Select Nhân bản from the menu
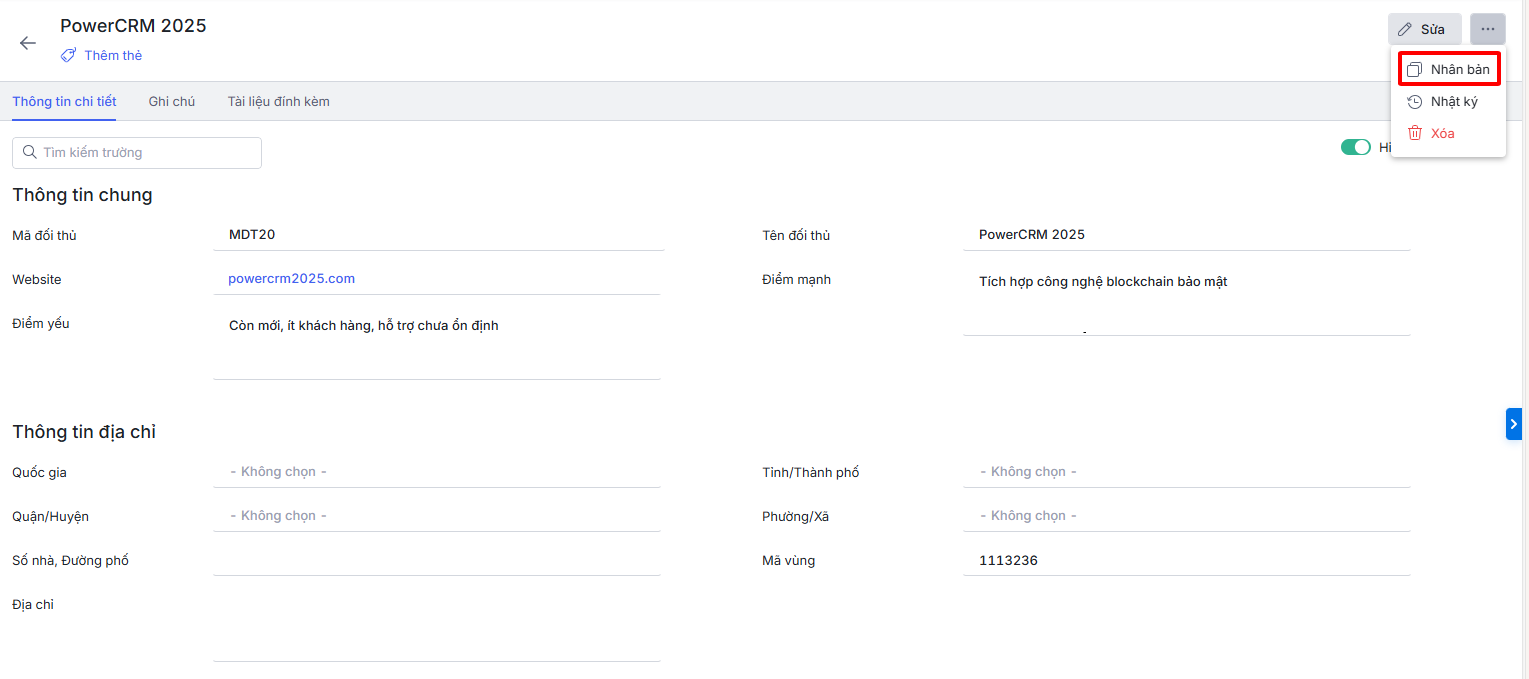Image resolution: width=1529 pixels, height=679 pixels. [1448, 69]
